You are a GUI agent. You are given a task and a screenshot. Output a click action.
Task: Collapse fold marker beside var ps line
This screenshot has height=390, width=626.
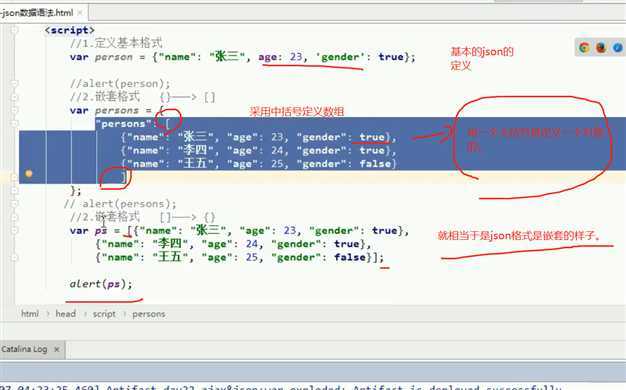tap(15, 230)
